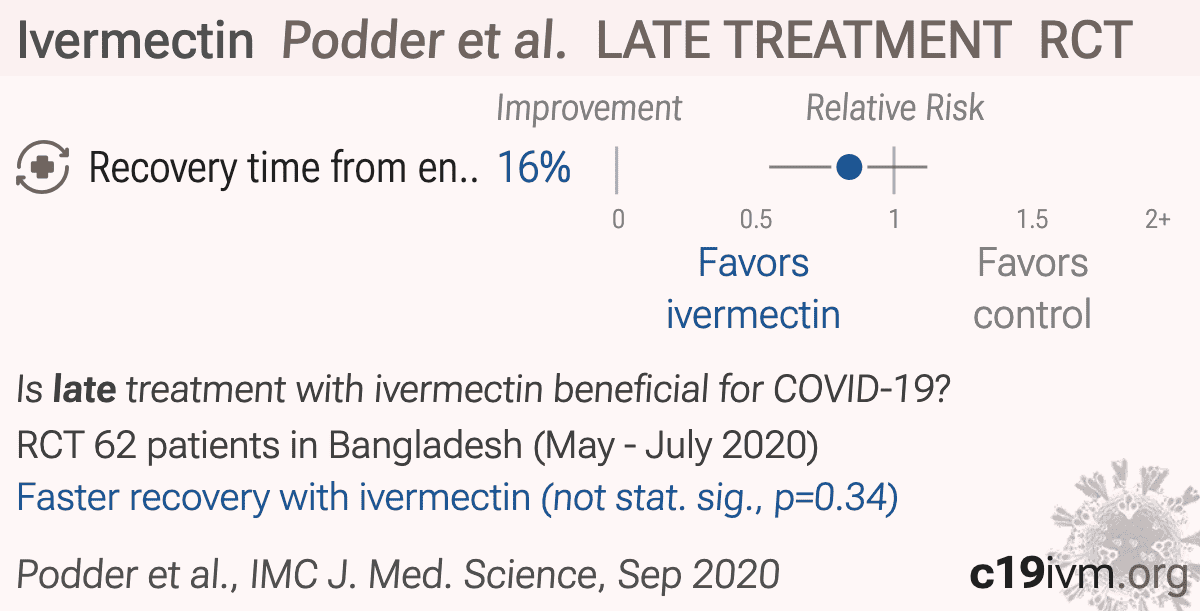Click the LATE TREATMENT label
The width and height of the screenshot is (1200, 611).
(x=803, y=39)
